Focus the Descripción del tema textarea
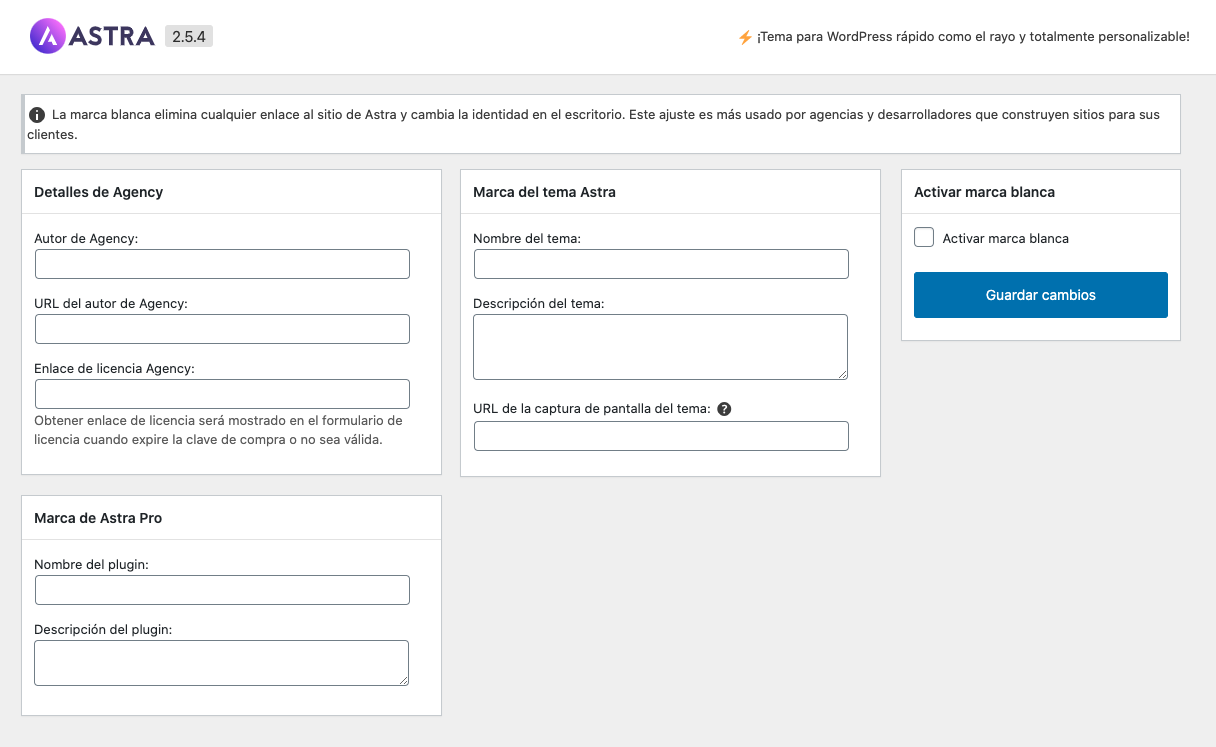This screenshot has width=1216, height=747. tap(660, 346)
